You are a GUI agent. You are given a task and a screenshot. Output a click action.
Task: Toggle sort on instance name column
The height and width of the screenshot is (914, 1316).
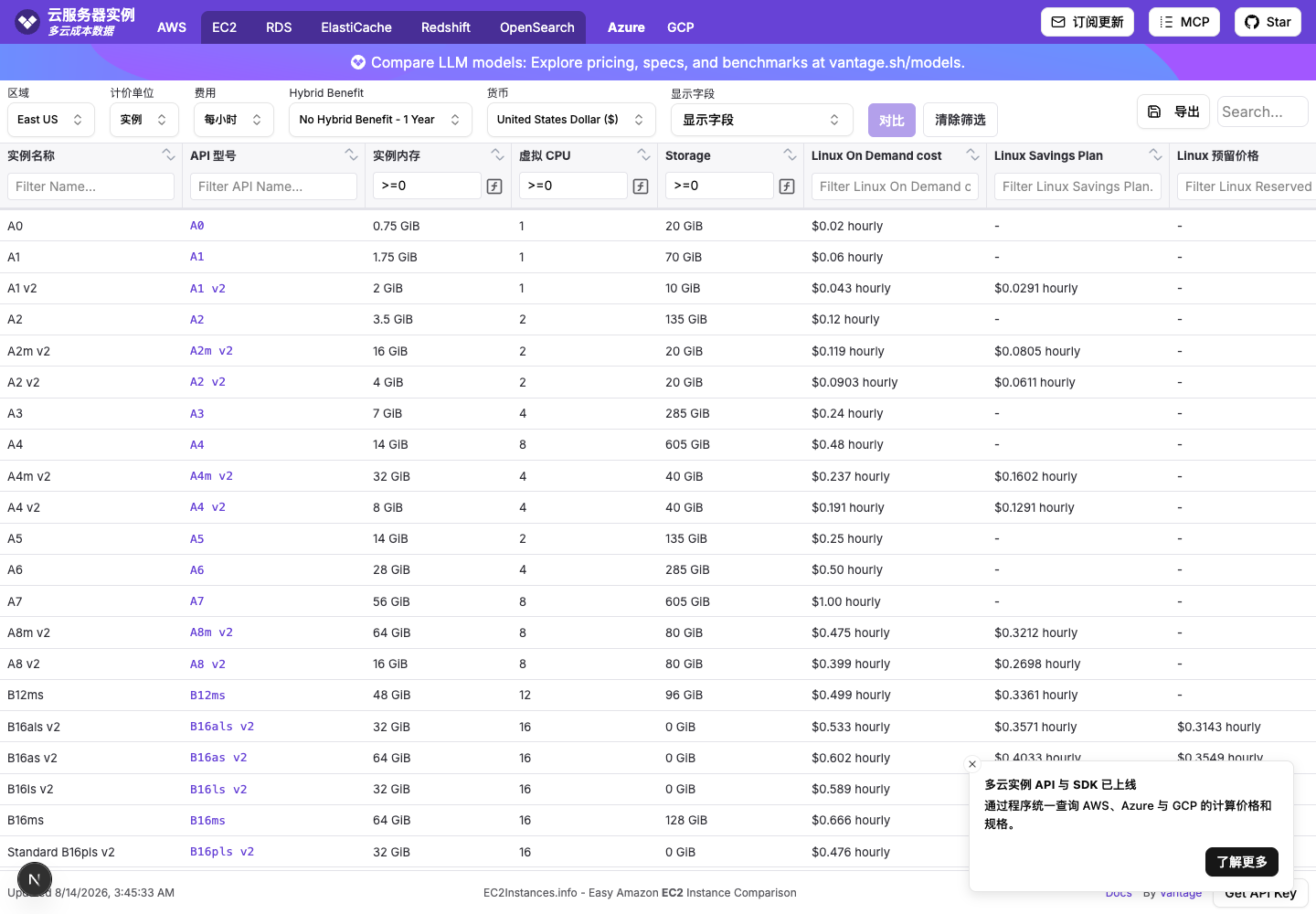[x=168, y=154]
